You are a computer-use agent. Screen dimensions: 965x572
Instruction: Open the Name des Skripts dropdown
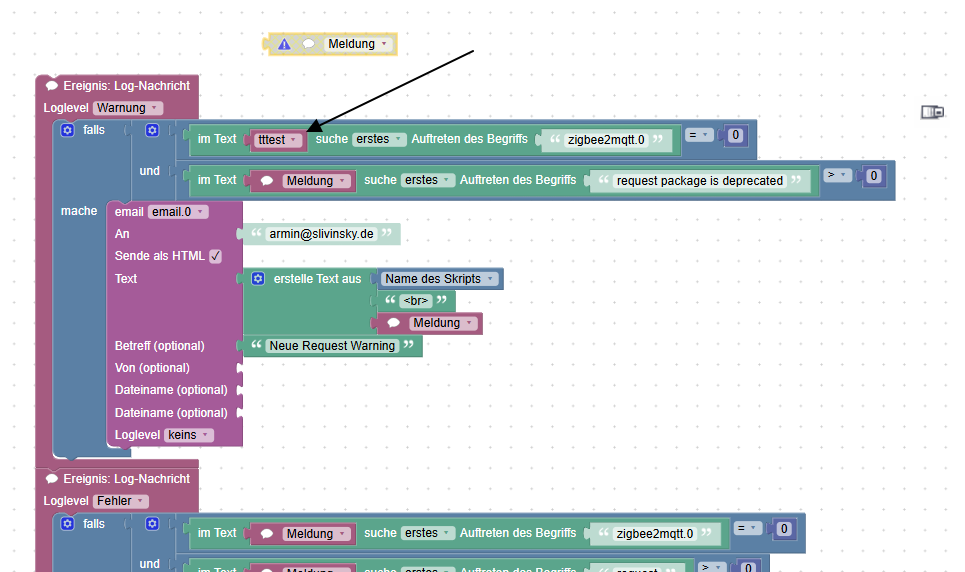click(440, 279)
